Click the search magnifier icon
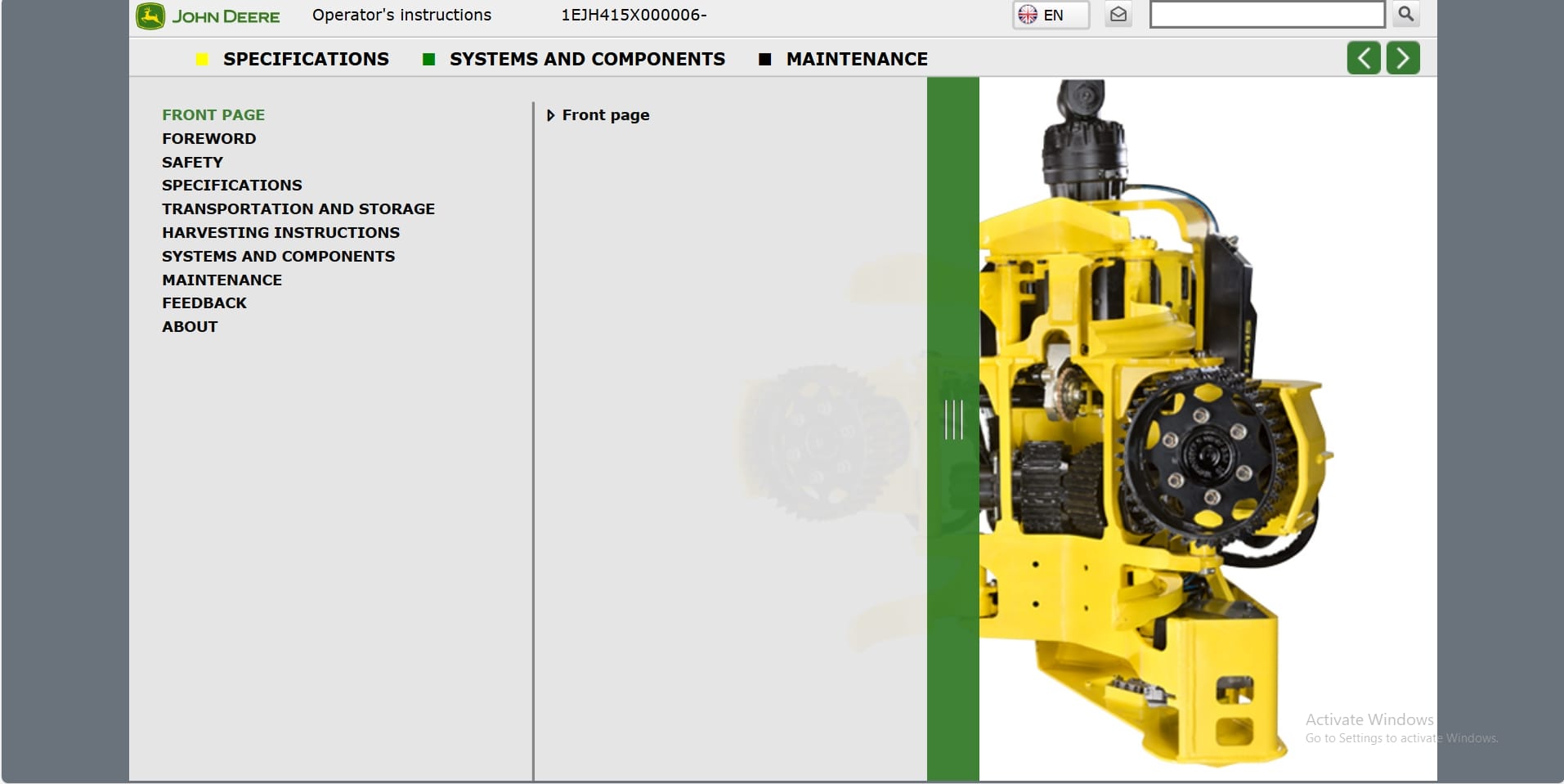The height and width of the screenshot is (784, 1564). (x=1405, y=14)
